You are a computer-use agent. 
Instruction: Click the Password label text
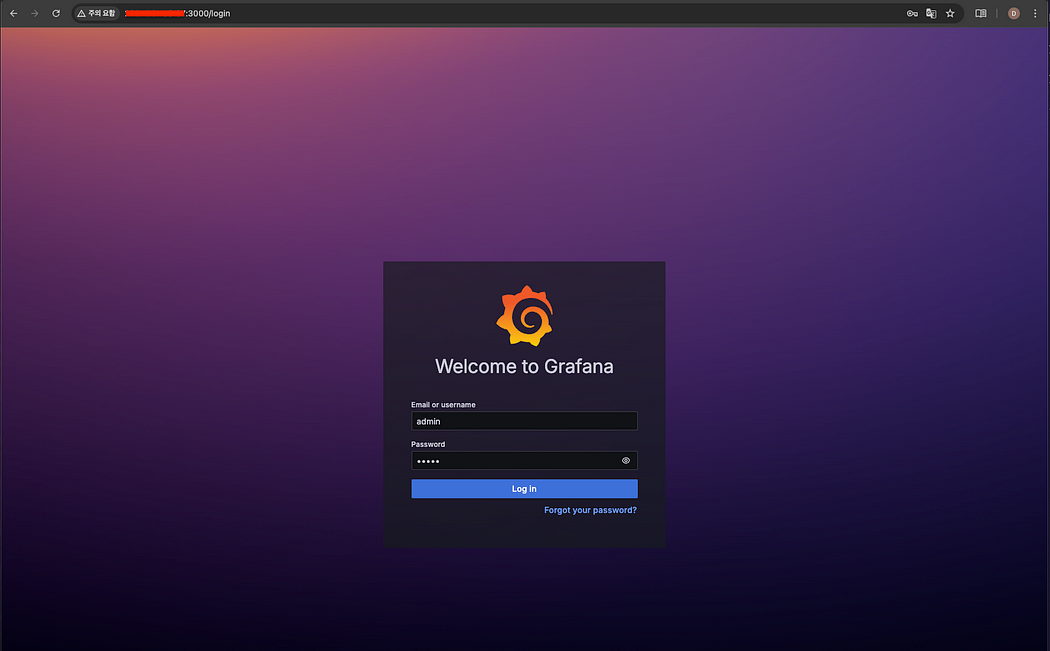click(428, 444)
